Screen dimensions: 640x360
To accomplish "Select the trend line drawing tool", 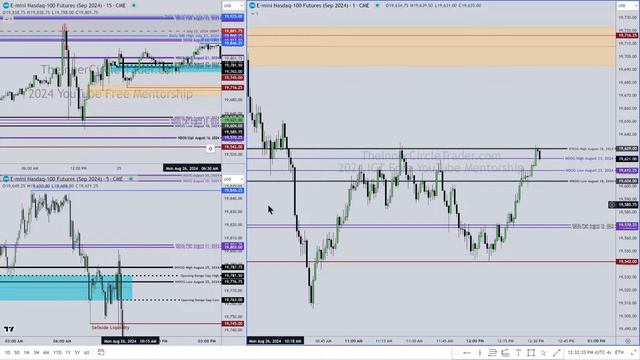I will point(556,353).
